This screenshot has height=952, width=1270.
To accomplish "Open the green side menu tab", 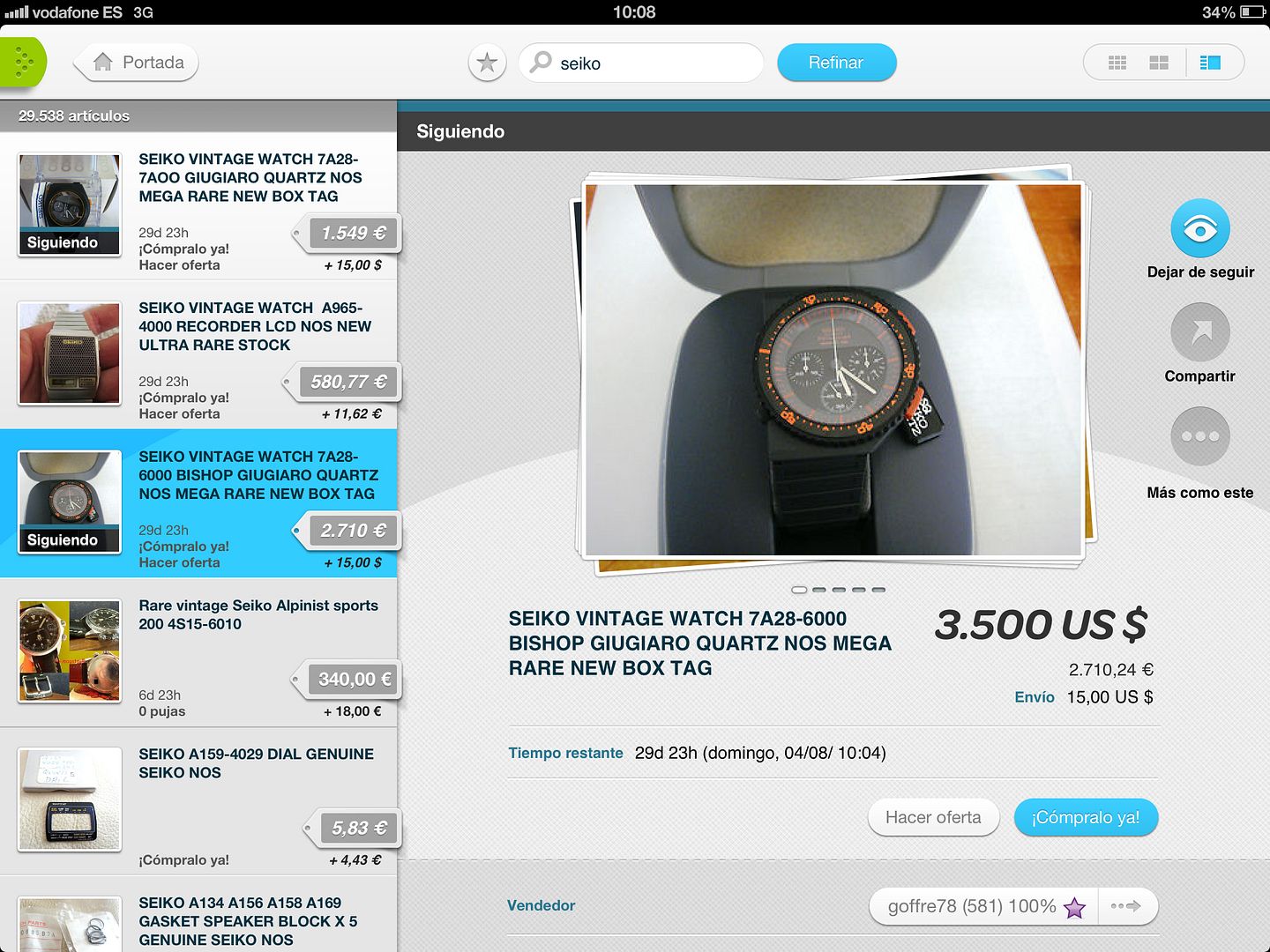I will (23, 63).
